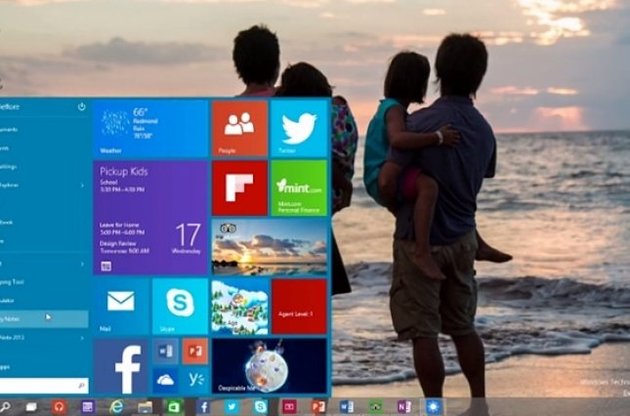Open the TripAdvisor sunset photo tile
This screenshot has height=416, width=630.
pos(269,247)
